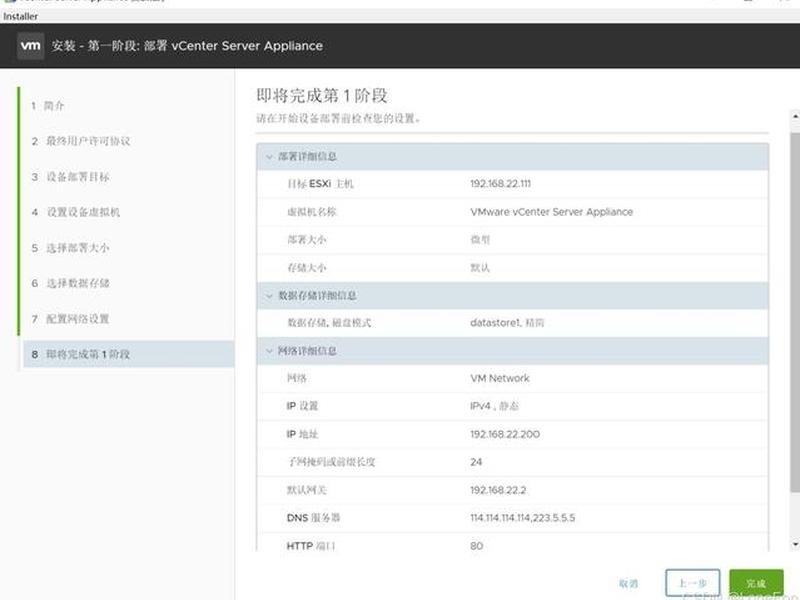Click IP address 192.168.22.200
800x600 pixels.
[x=505, y=434]
